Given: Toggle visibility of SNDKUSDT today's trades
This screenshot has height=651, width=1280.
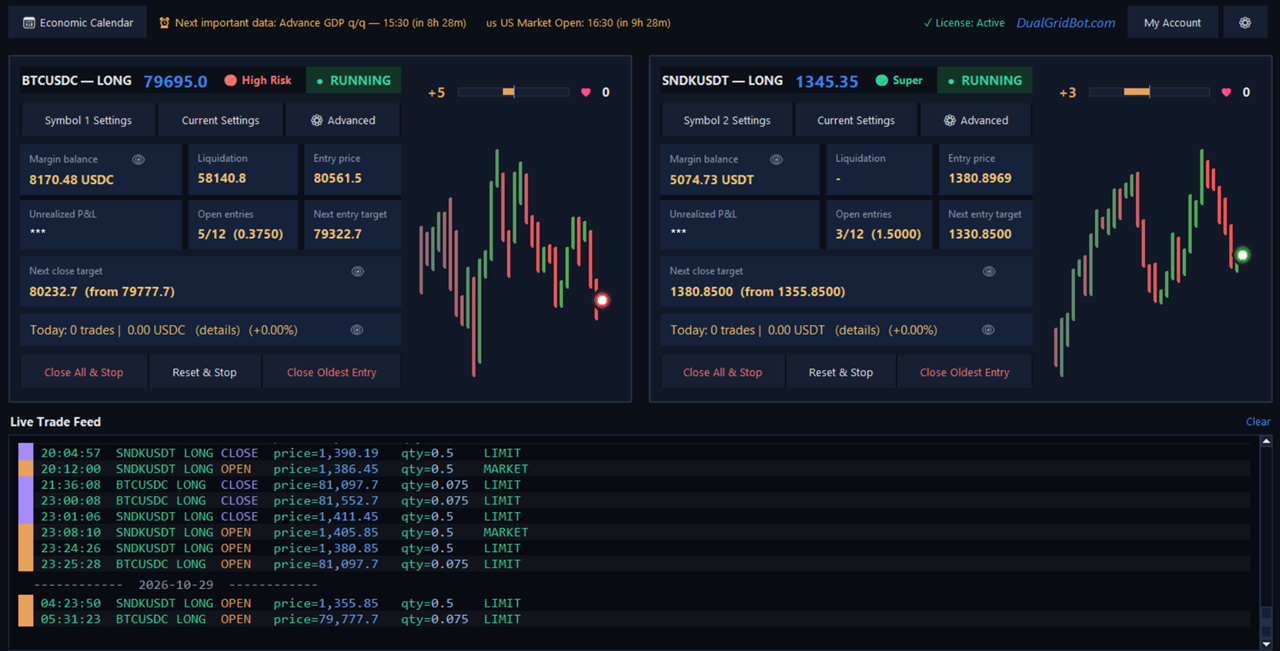Looking at the screenshot, I should (x=988, y=330).
